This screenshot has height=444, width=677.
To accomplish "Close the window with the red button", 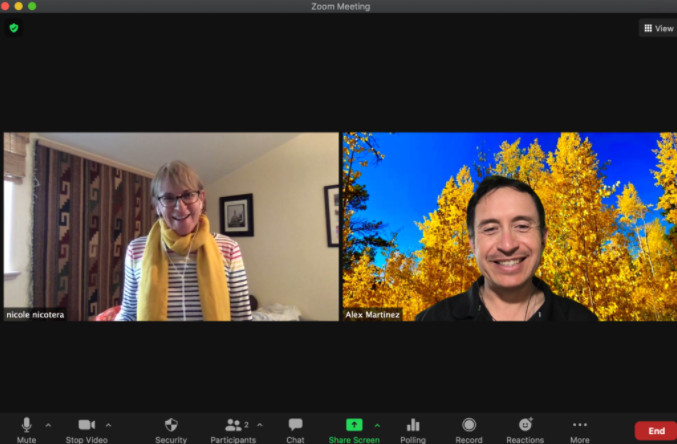I will (5, 6).
